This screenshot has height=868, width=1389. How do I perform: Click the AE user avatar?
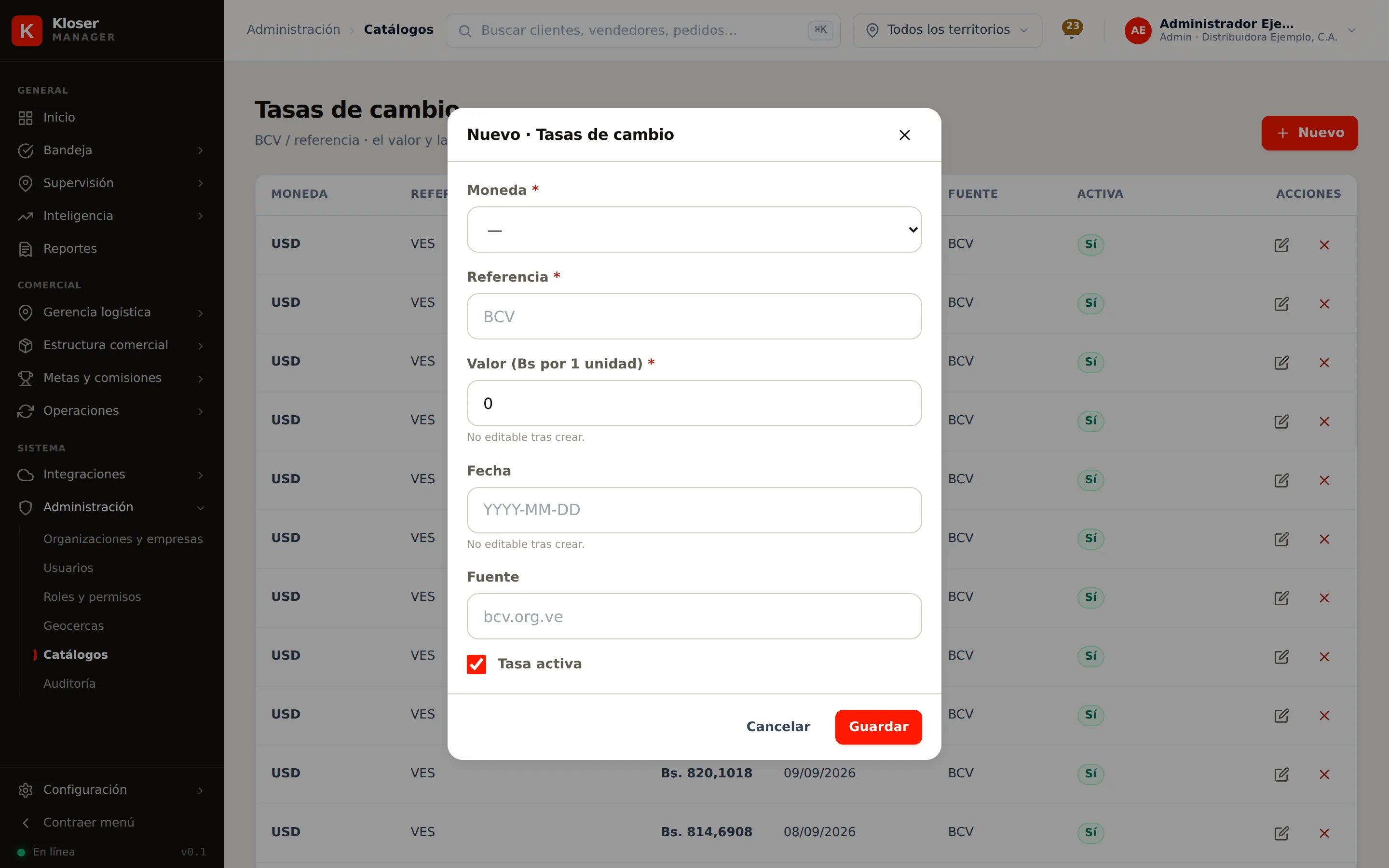pos(1138,30)
